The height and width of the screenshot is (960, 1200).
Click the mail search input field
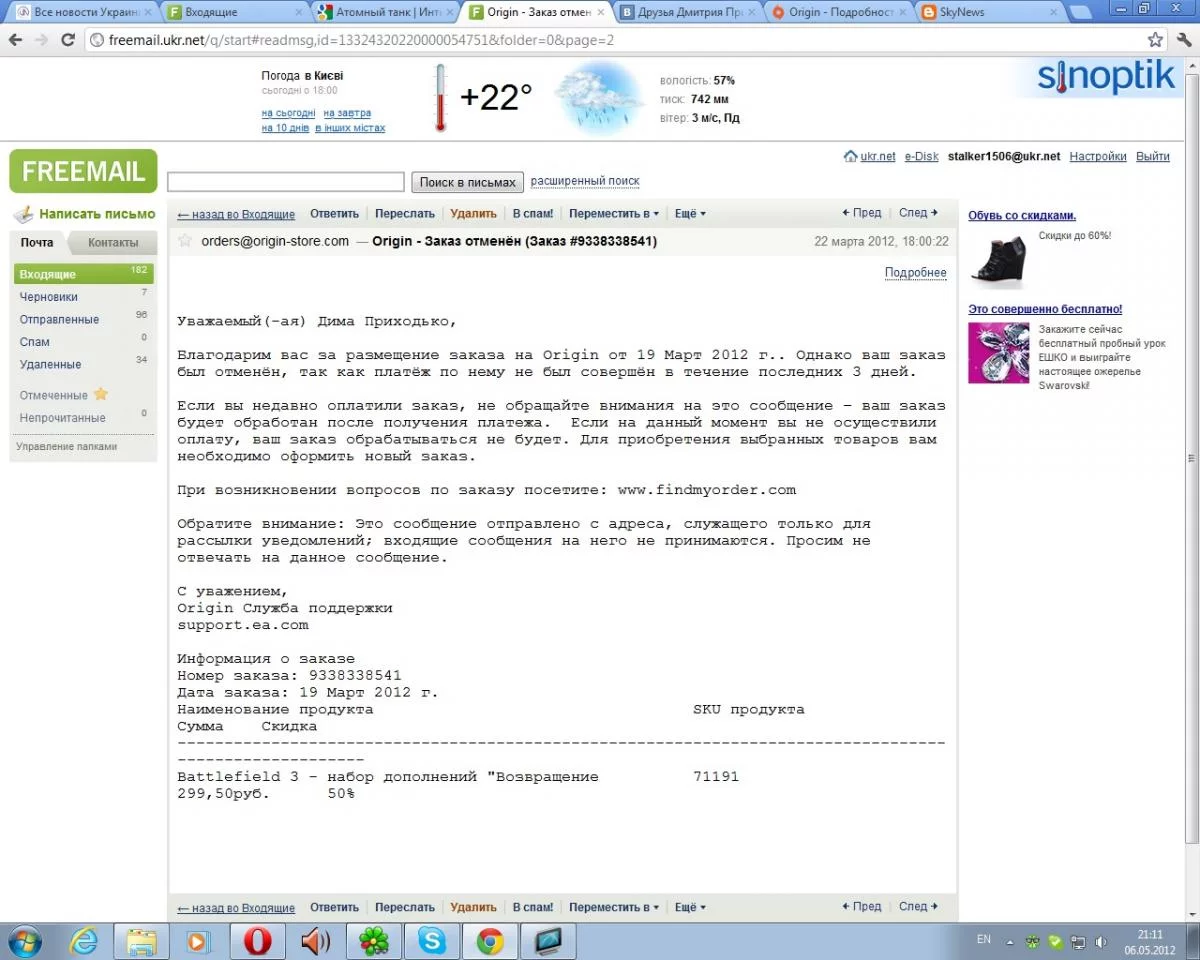285,182
